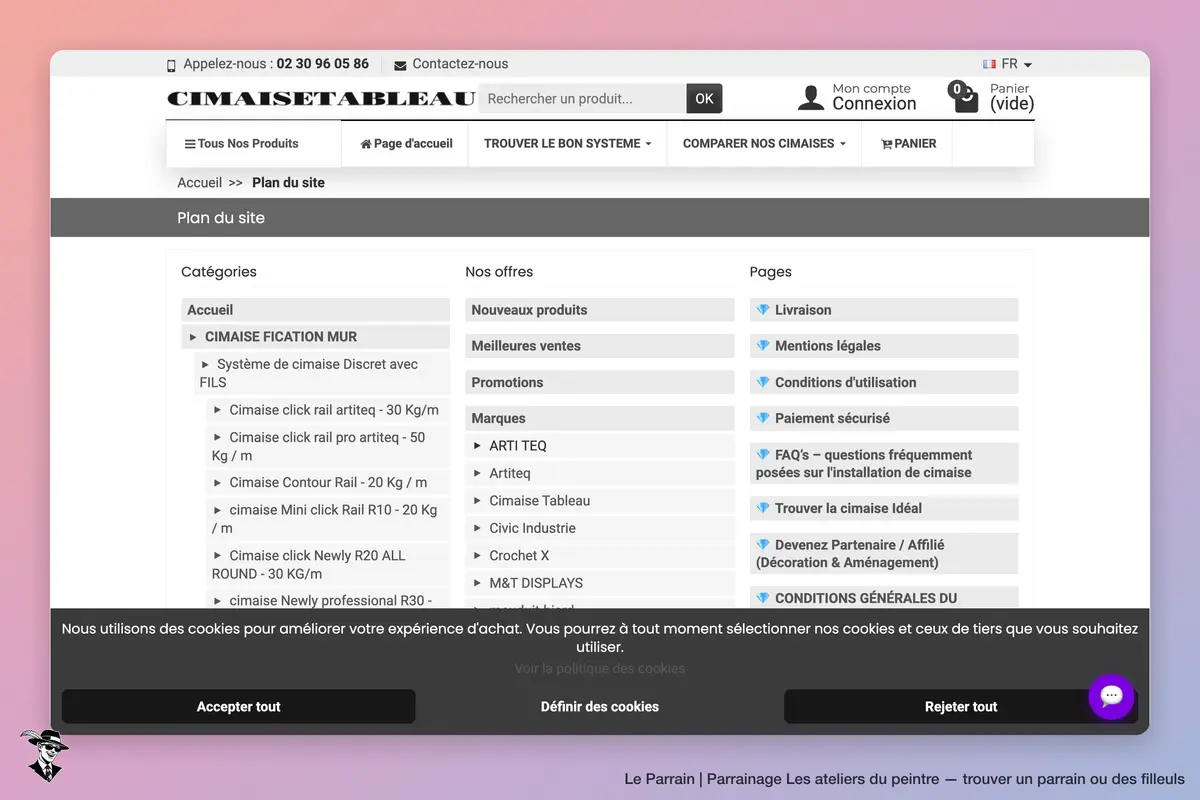Open Accueil category in site map

coord(315,310)
